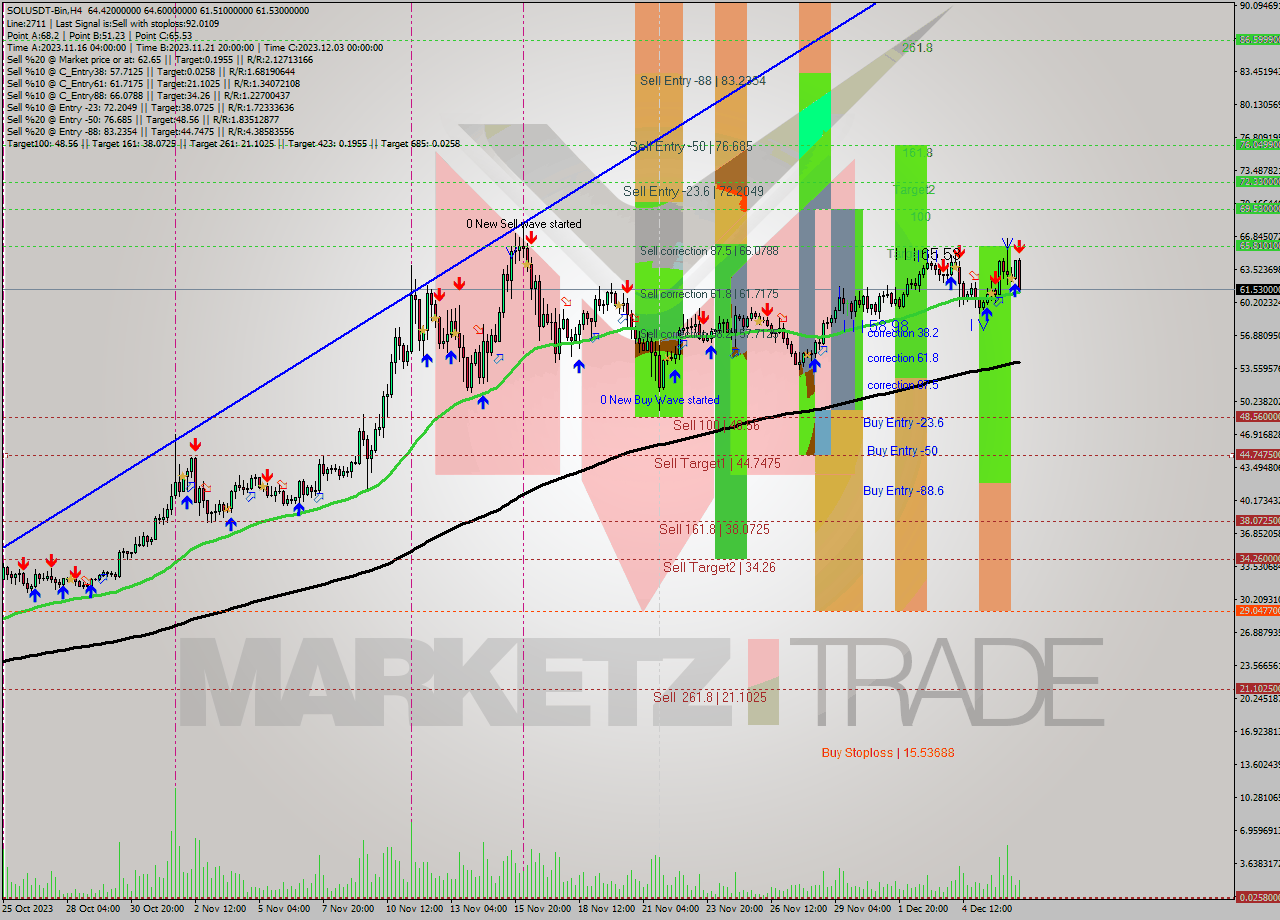The height and width of the screenshot is (920, 1280).
Task: Select the 'Sell 161.8 | 38.0725' label
Action: [714, 529]
